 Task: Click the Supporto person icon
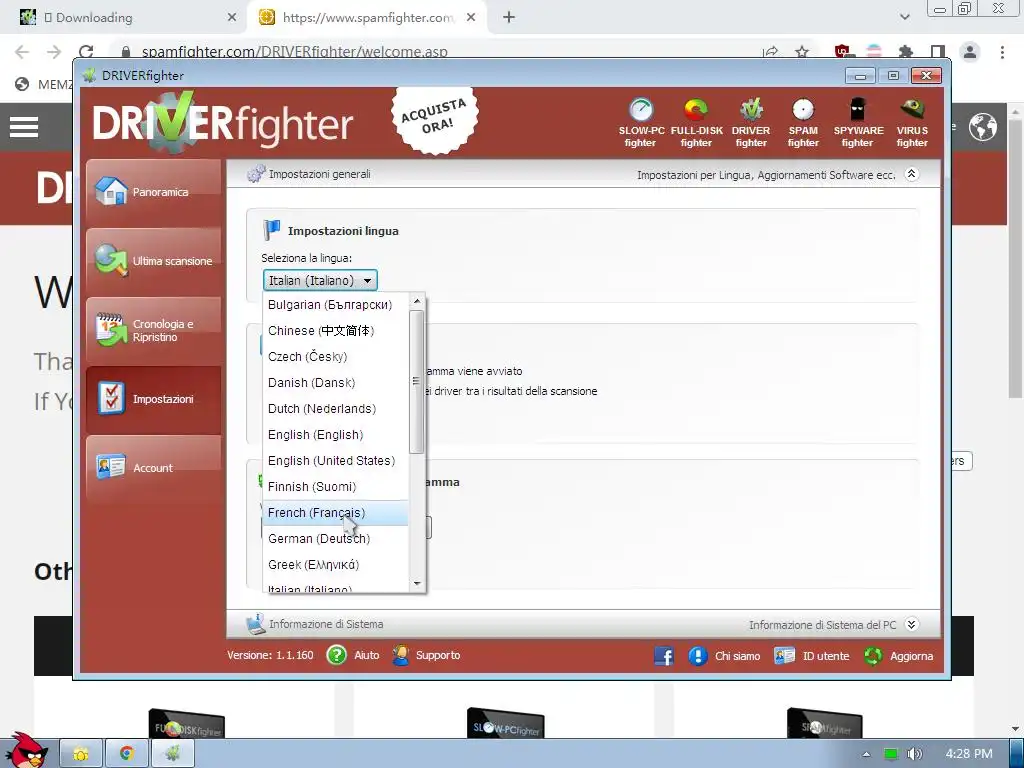(x=400, y=655)
